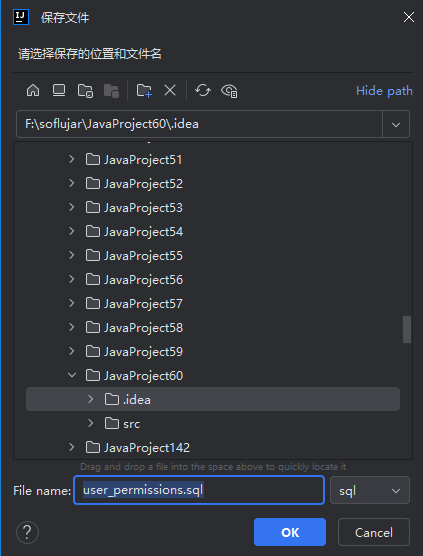Expand the src folder chevron
This screenshot has height=556, width=423.
[x=91, y=423]
